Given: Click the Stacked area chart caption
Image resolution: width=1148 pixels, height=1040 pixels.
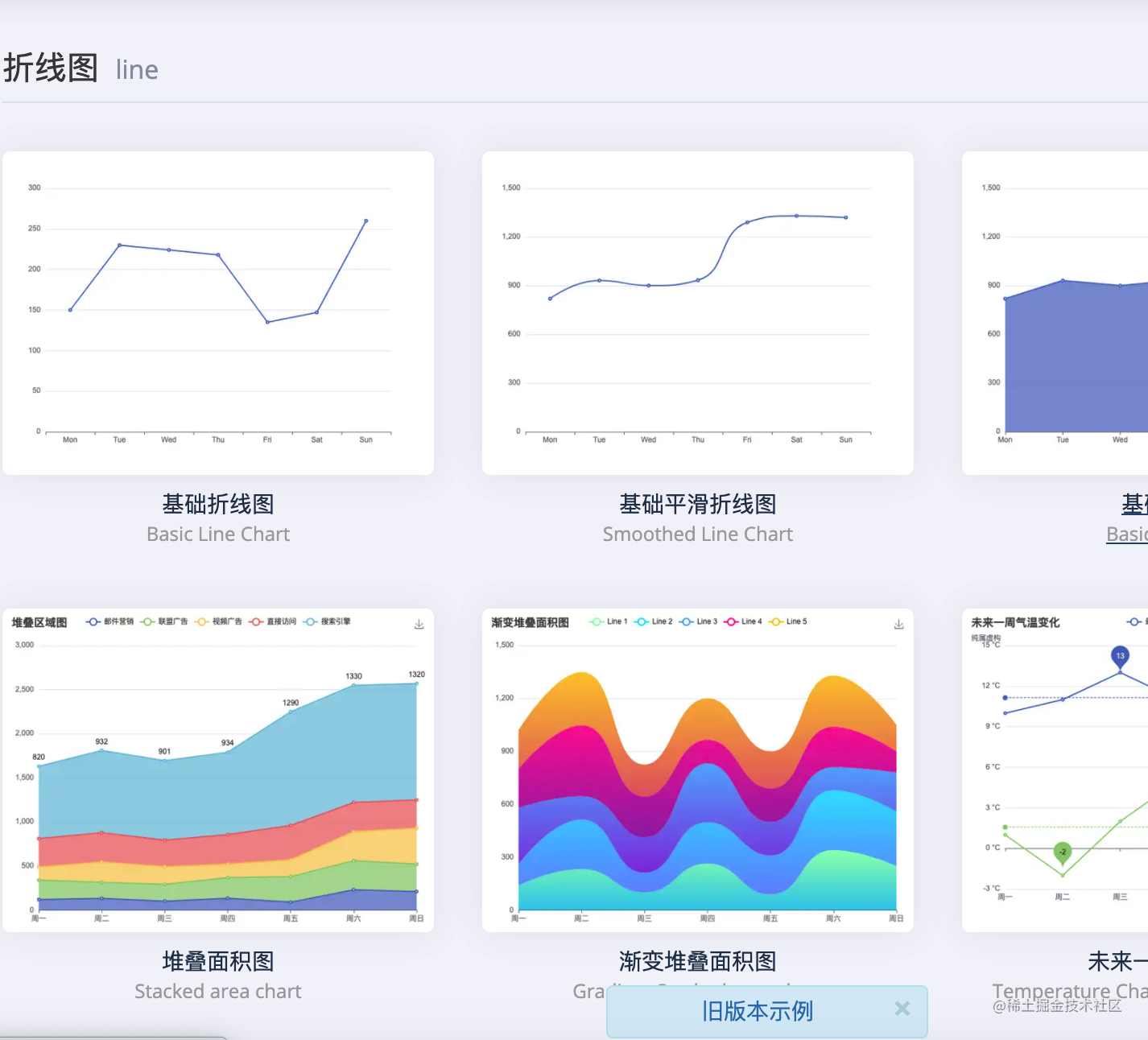Looking at the screenshot, I should pyautogui.click(x=218, y=992).
